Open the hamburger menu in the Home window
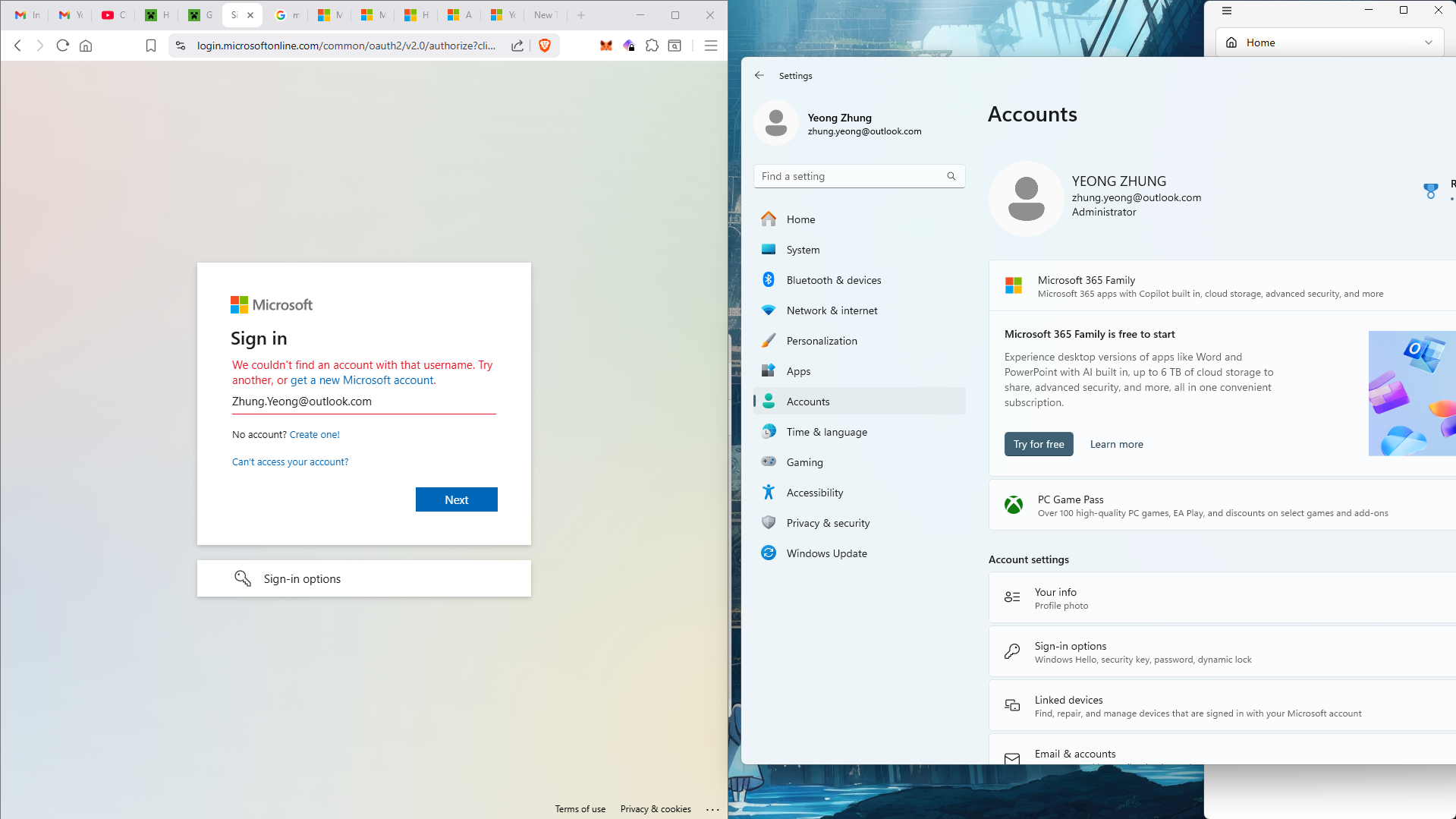Screen dimensions: 1456x819 tap(1227, 11)
